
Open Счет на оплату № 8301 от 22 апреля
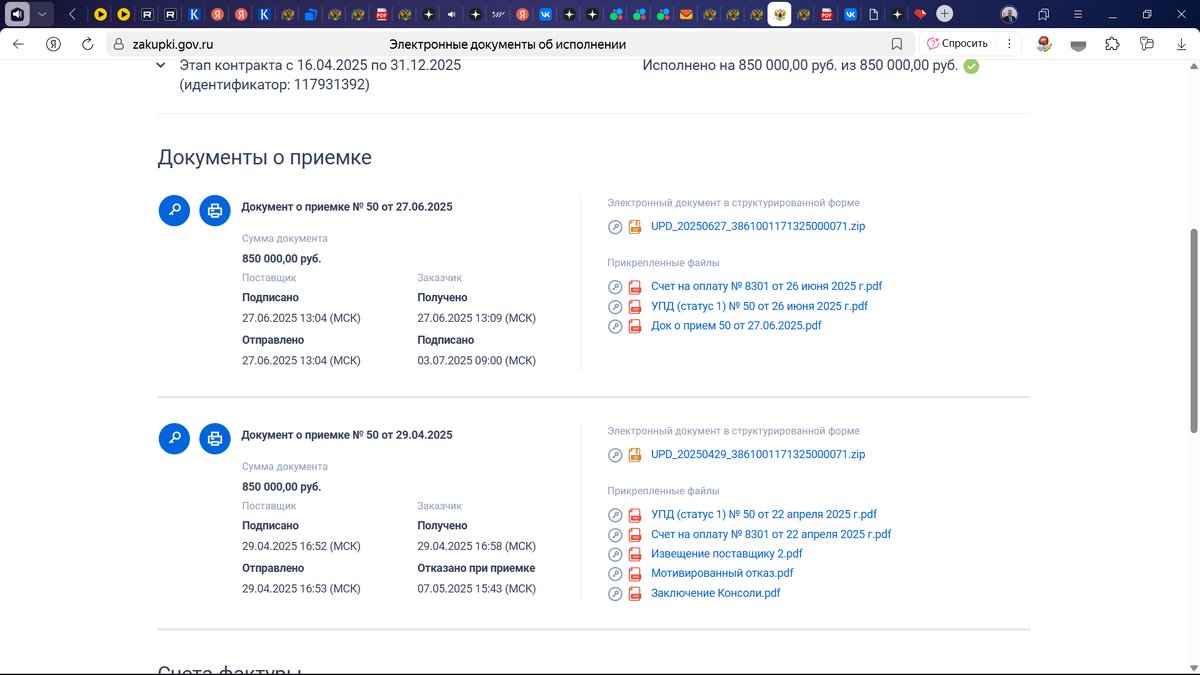tap(771, 535)
